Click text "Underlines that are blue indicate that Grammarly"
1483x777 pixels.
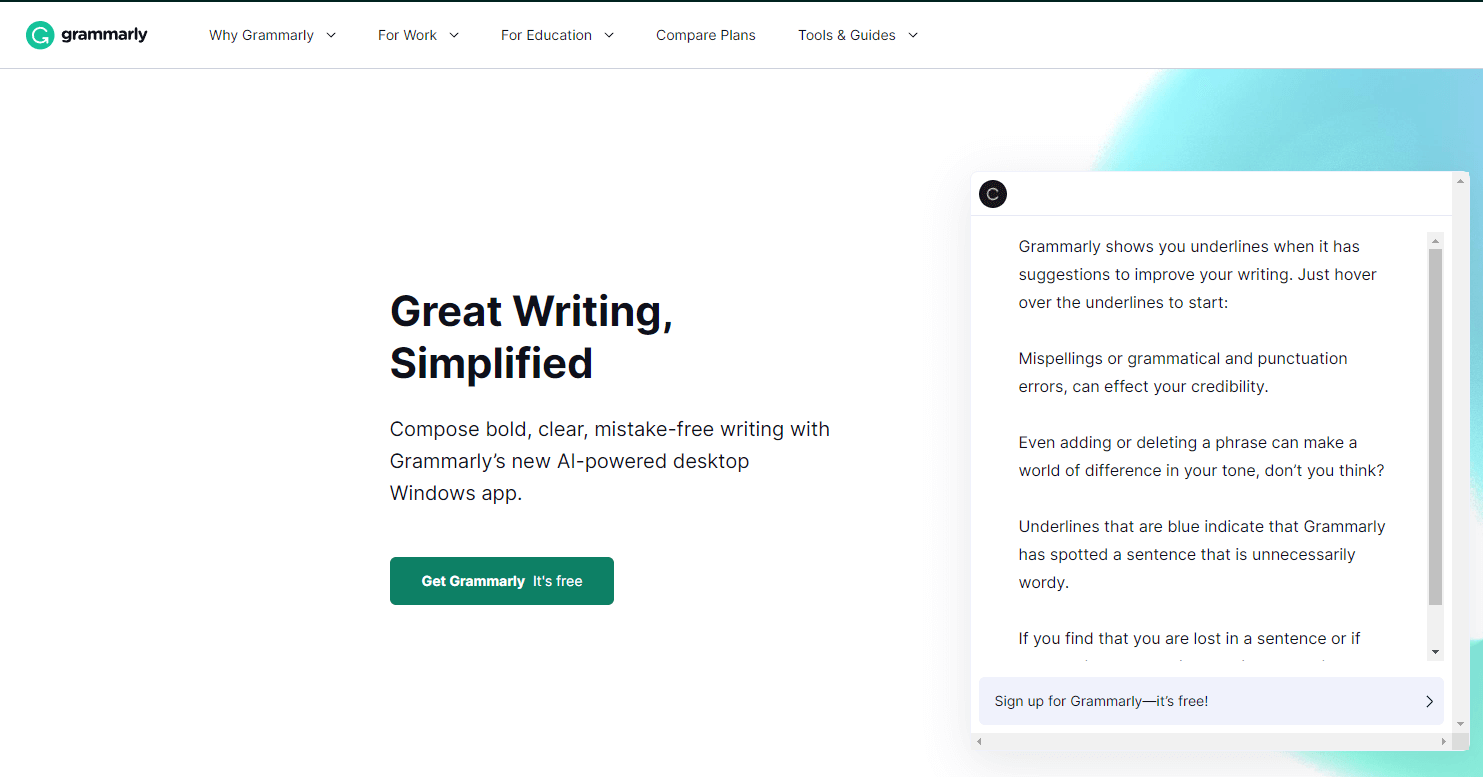coord(1202,527)
